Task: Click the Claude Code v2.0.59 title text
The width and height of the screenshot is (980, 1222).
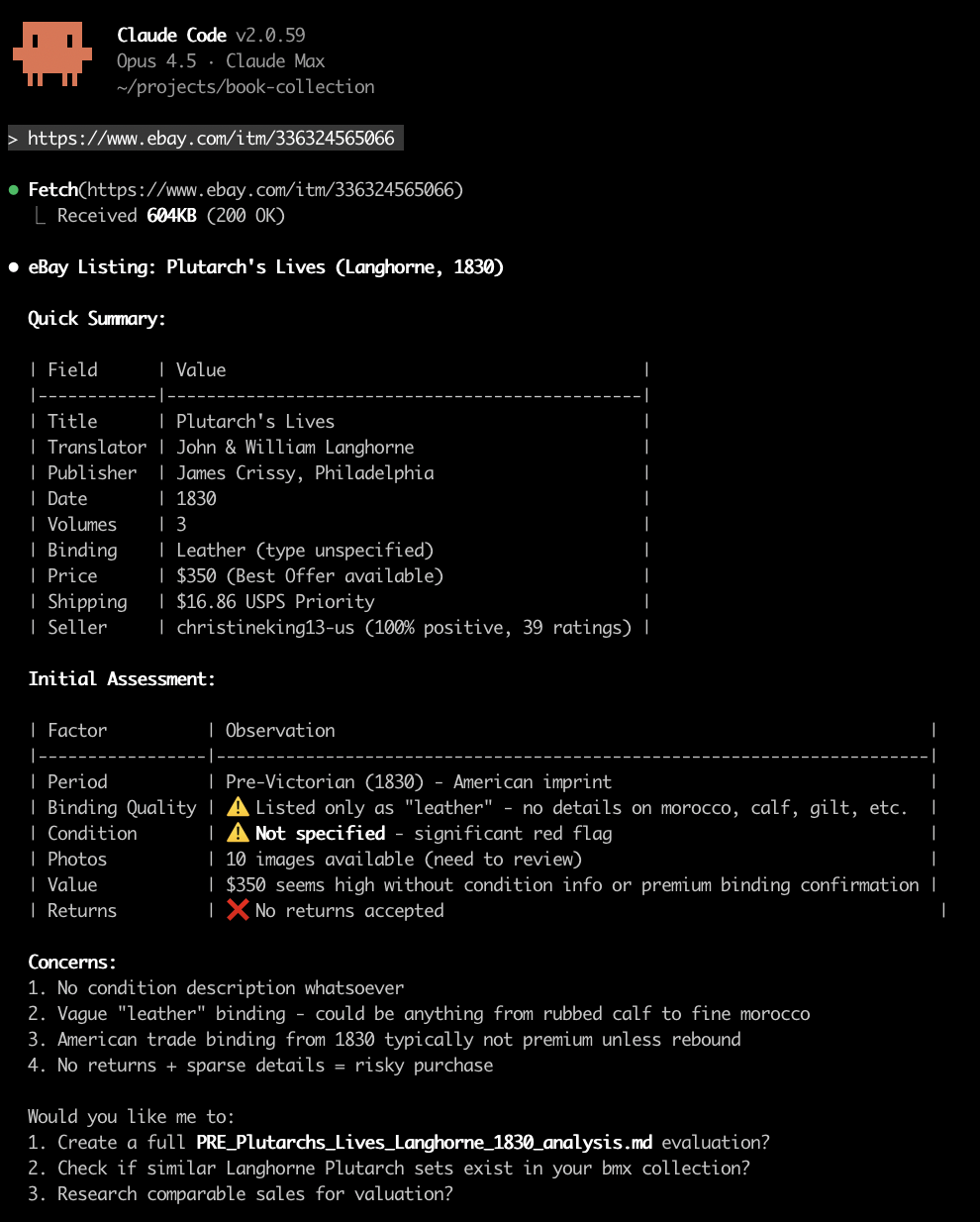Action: point(211,36)
